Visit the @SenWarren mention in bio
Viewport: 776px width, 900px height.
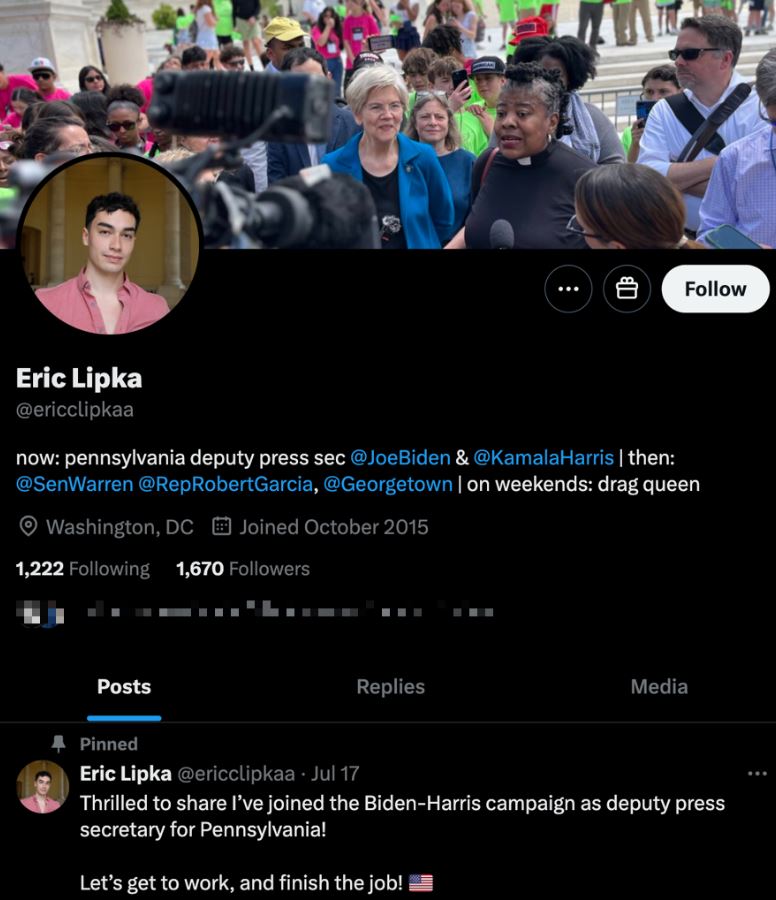tap(75, 484)
